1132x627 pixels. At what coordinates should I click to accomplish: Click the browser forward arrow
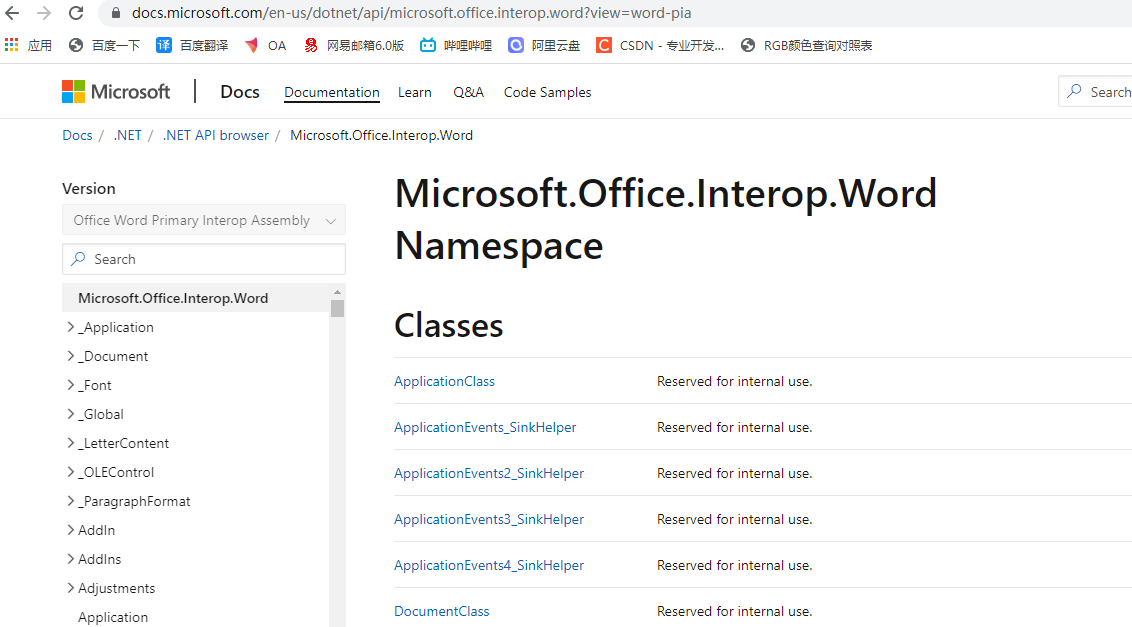[x=44, y=13]
